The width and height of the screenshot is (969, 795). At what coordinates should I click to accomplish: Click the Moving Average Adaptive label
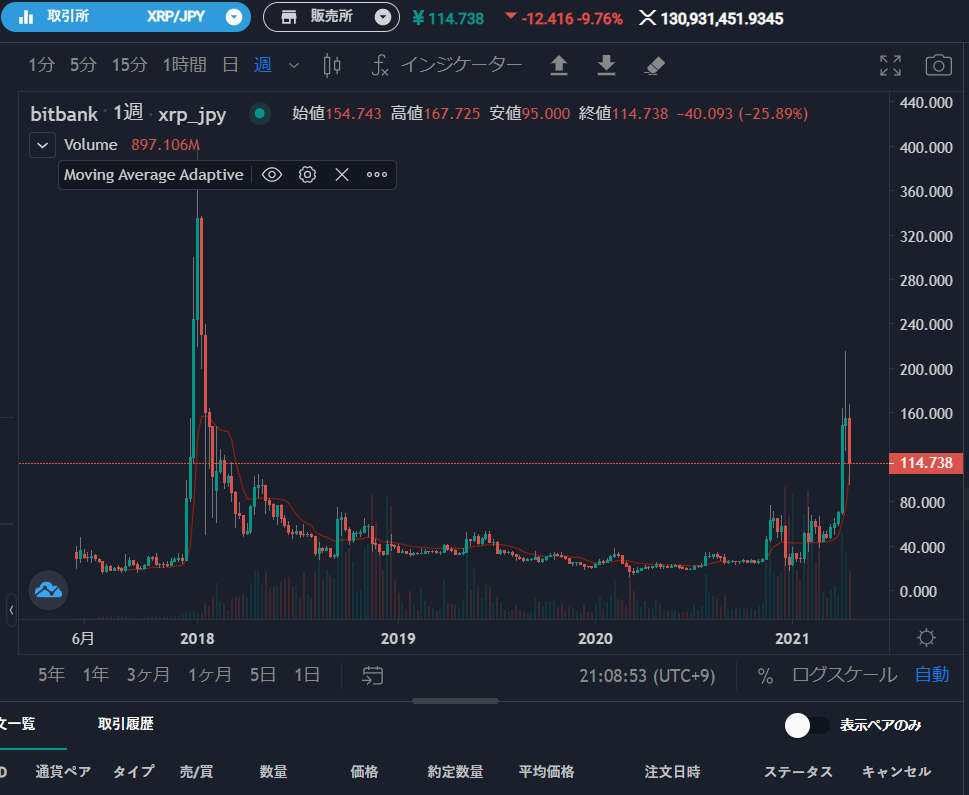point(154,175)
